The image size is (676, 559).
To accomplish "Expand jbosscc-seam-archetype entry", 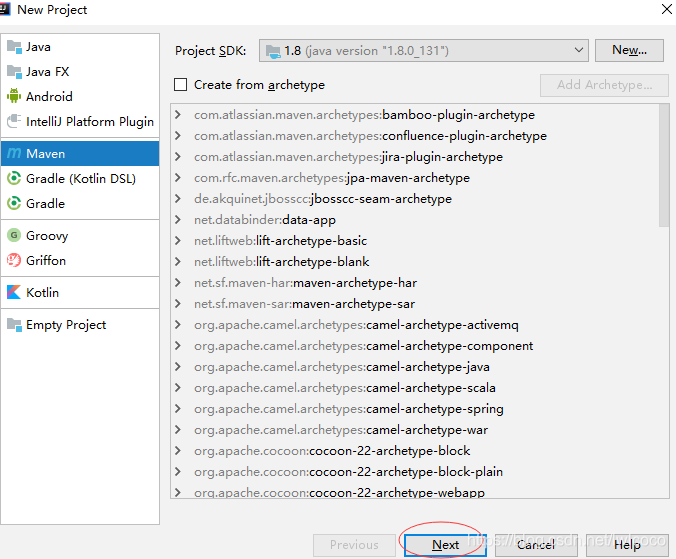I will click(178, 199).
